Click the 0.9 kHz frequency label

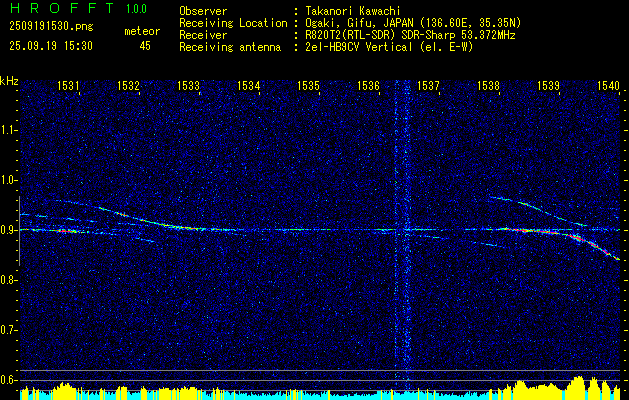pyautogui.click(x=8, y=230)
